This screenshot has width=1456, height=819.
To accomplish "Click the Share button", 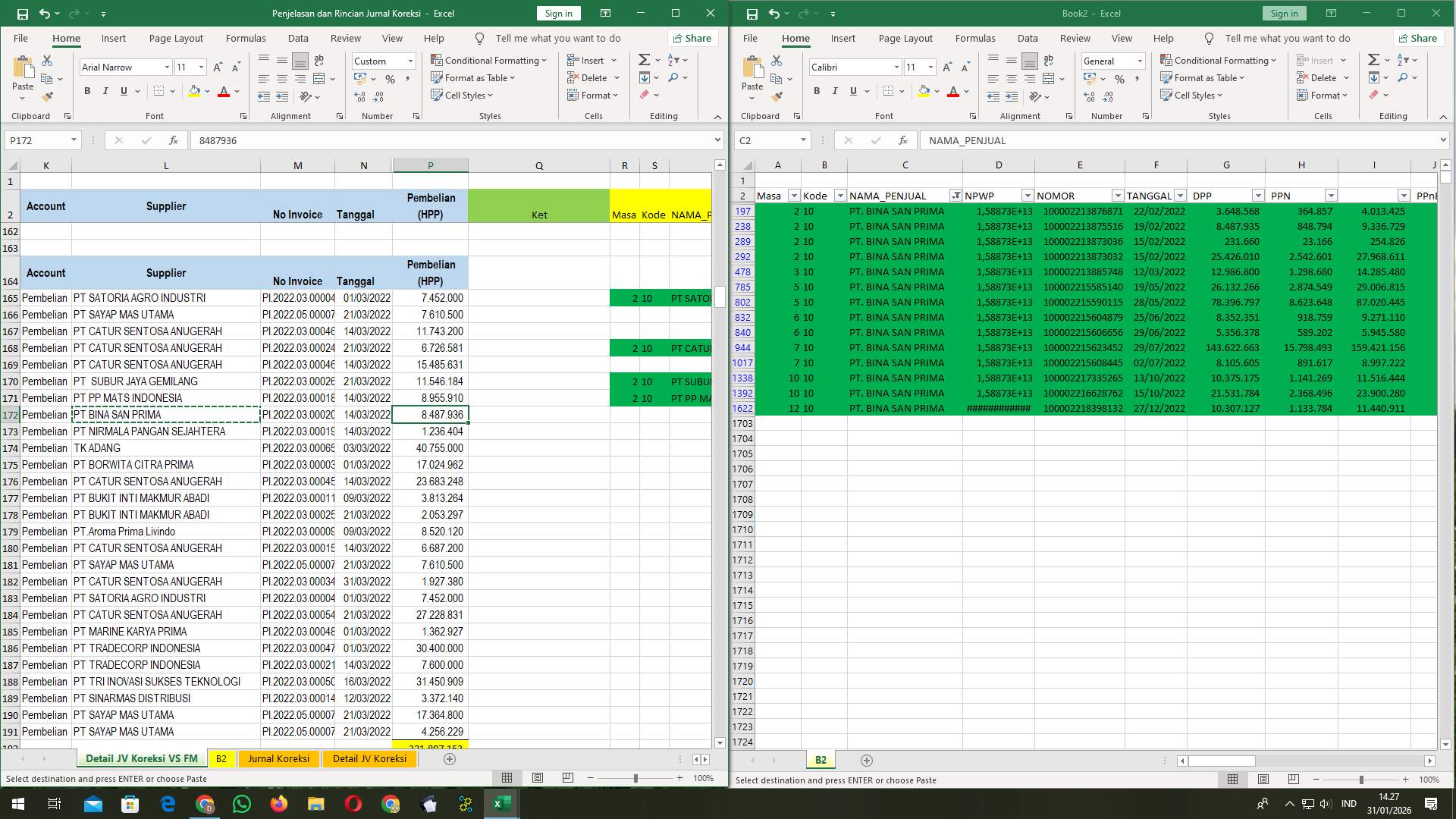I will (691, 38).
